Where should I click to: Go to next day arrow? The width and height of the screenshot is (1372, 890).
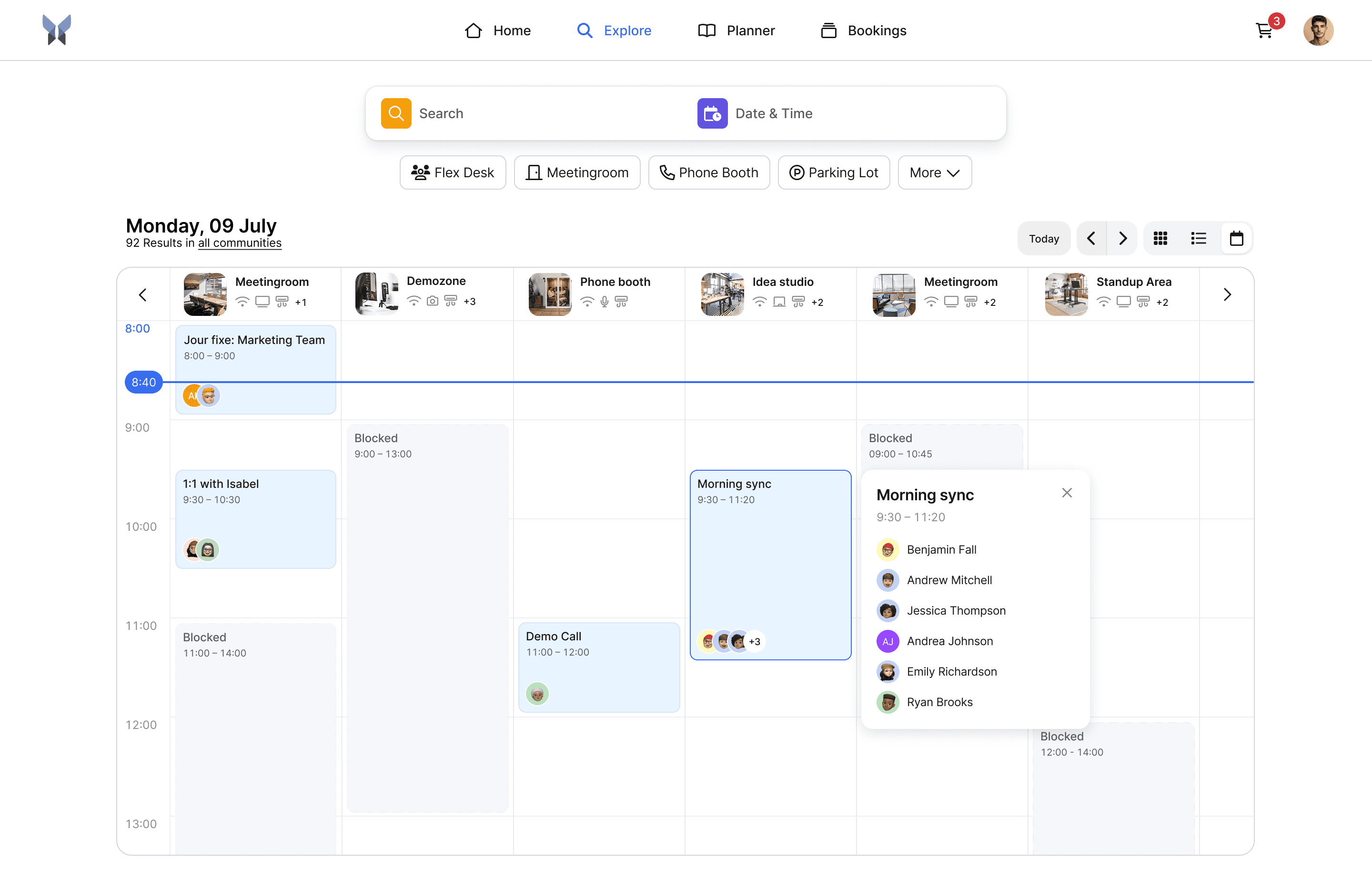(x=1122, y=239)
